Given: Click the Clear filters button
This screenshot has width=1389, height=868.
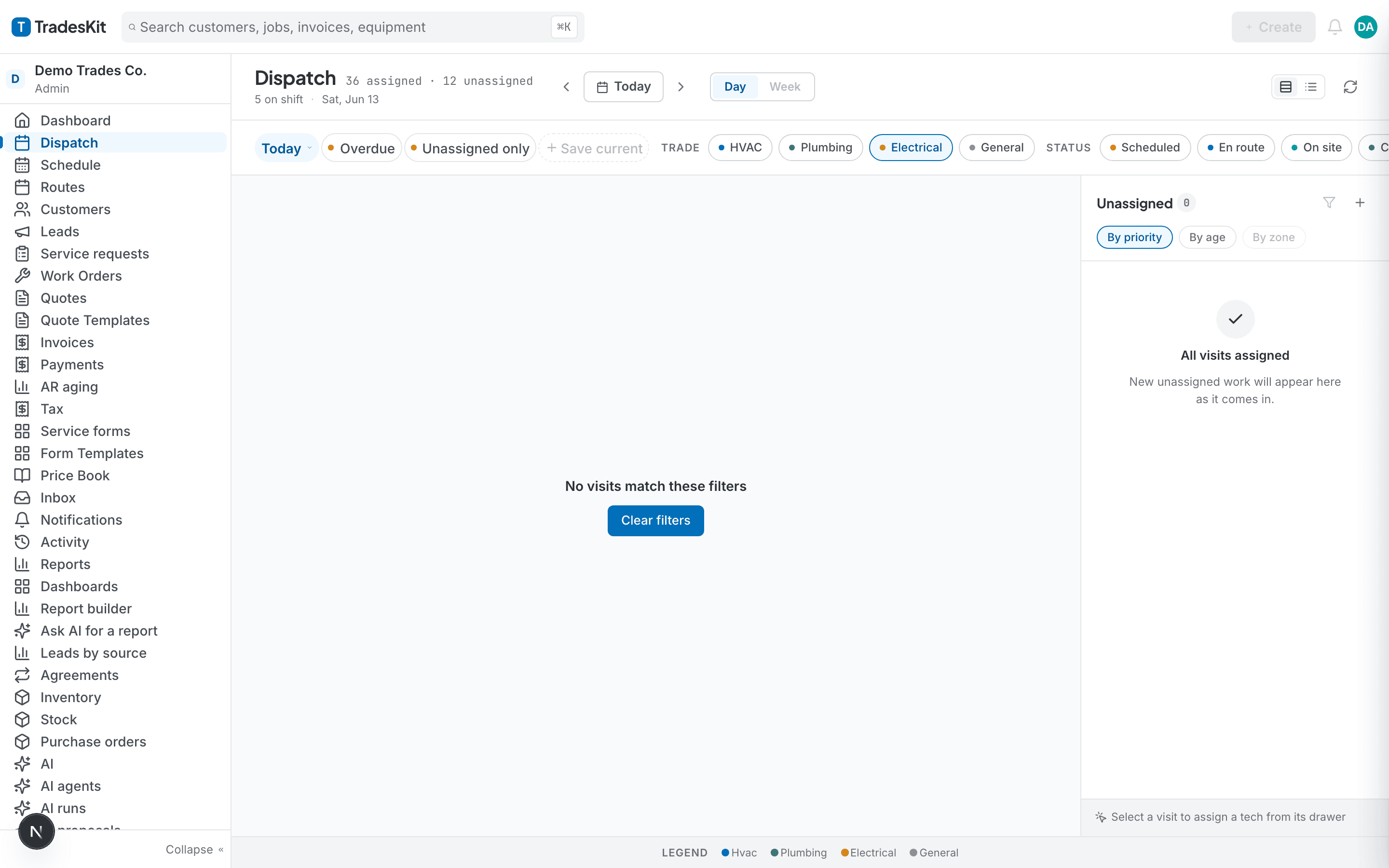Looking at the screenshot, I should [655, 520].
